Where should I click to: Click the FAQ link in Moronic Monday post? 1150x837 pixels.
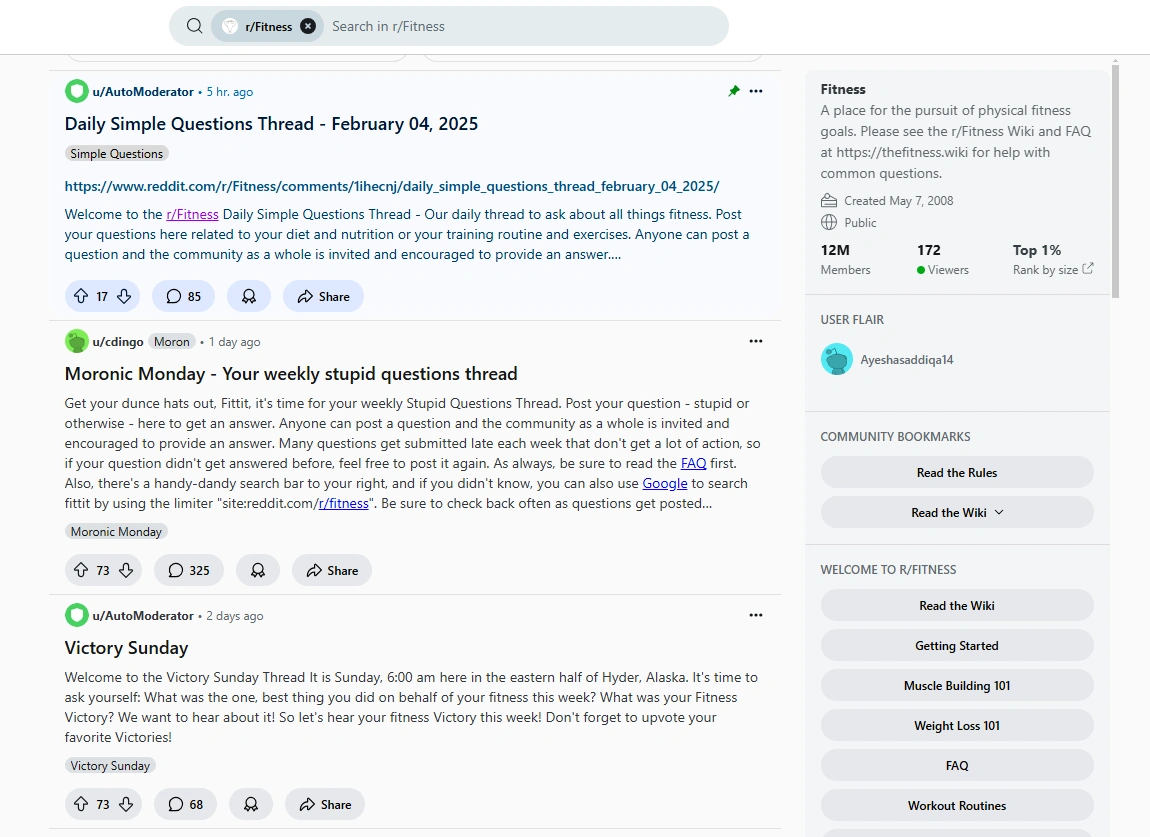tap(693, 464)
